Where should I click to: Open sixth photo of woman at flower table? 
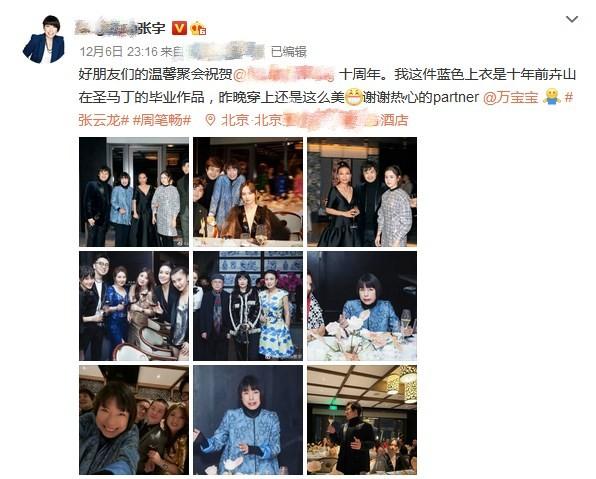pyautogui.click(x=362, y=306)
